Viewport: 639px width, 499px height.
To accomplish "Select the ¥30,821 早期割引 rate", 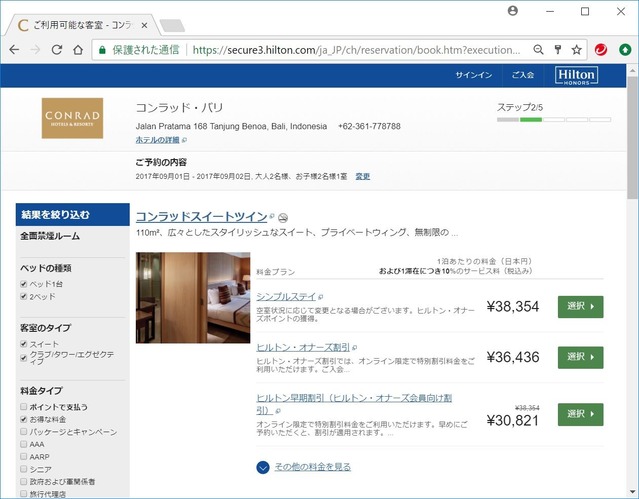I will (x=580, y=414).
